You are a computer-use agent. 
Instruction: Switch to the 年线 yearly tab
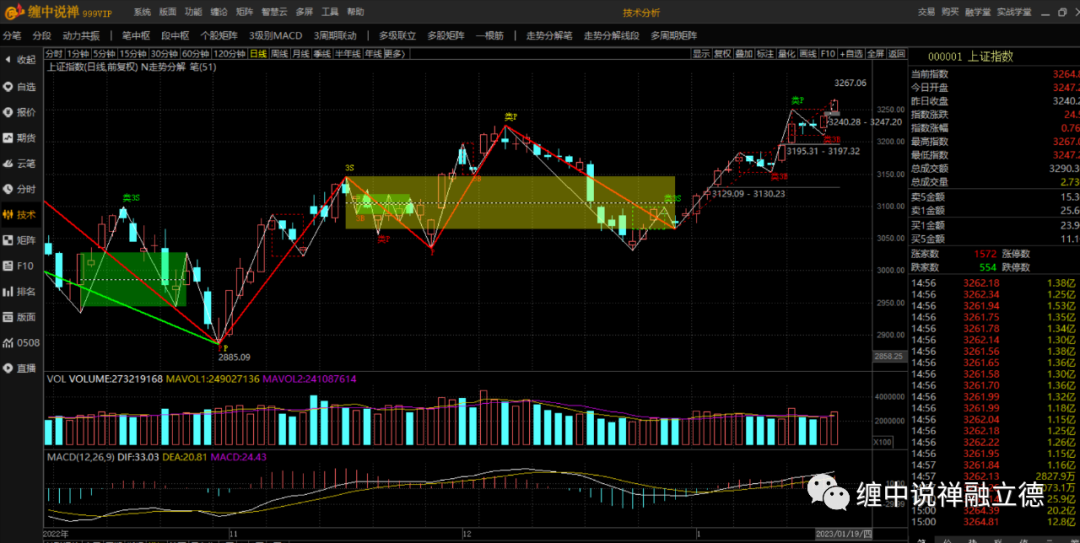pos(373,54)
